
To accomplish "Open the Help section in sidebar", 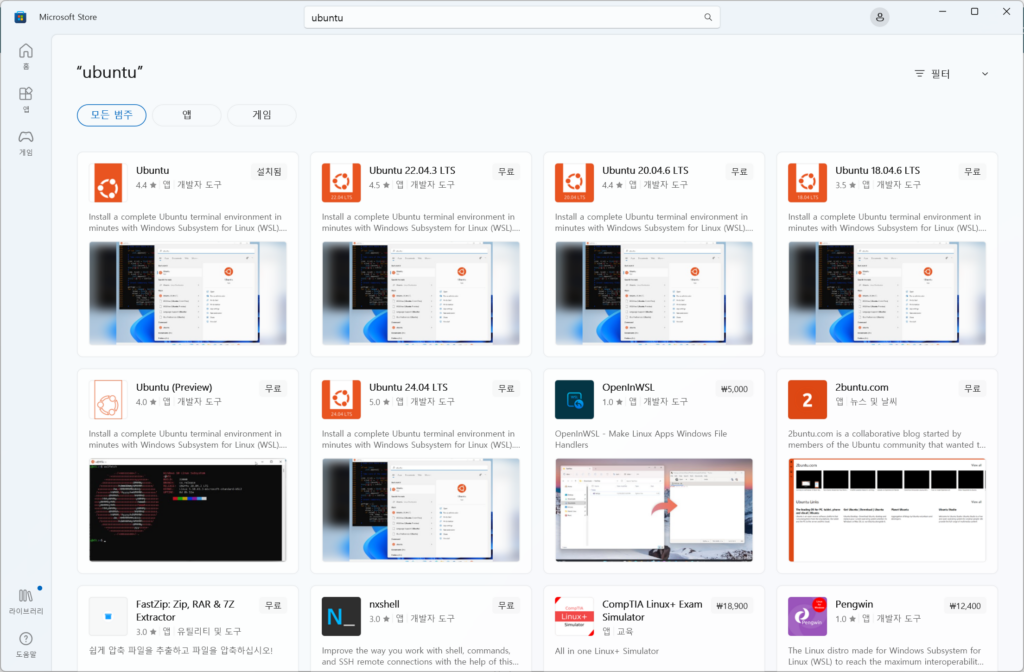I will [x=25, y=644].
